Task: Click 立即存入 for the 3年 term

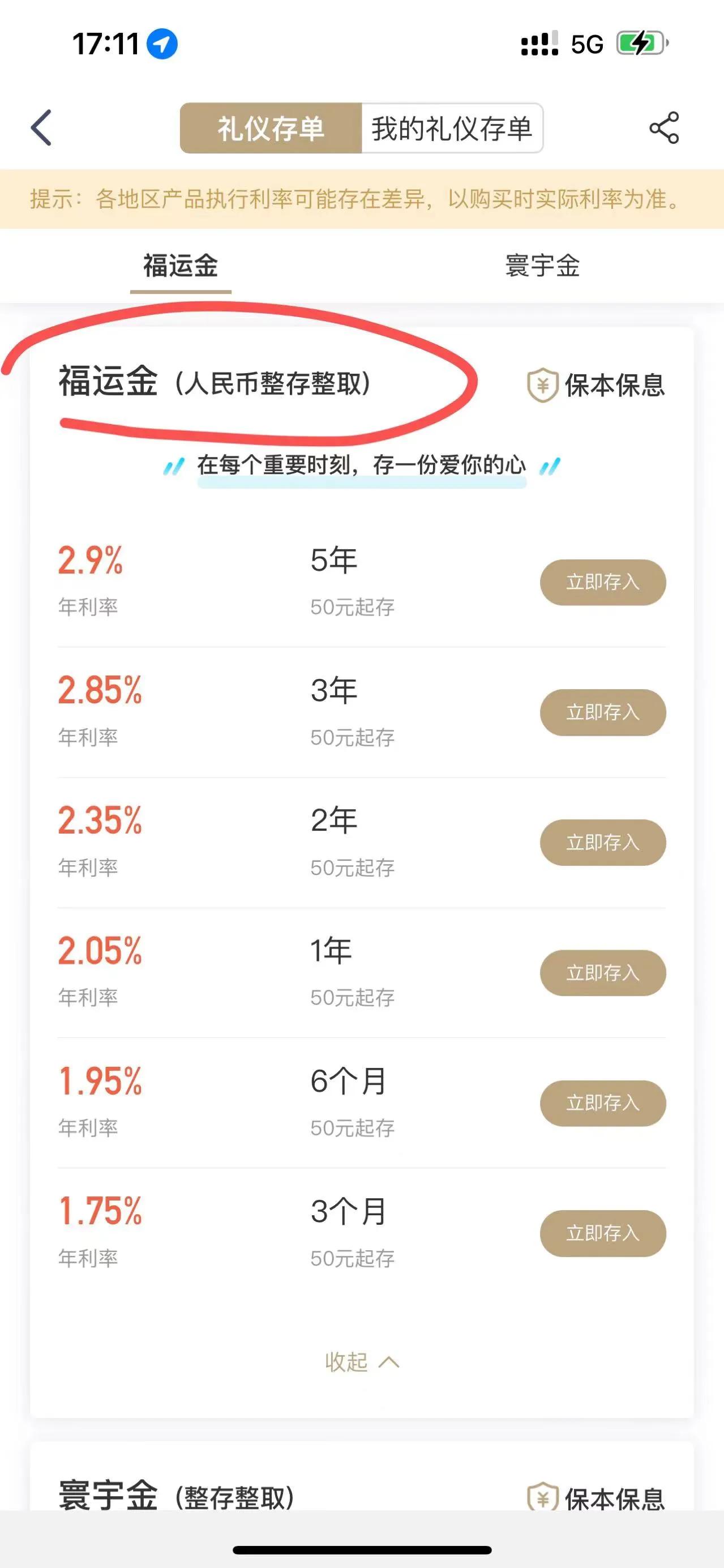Action: [x=603, y=712]
